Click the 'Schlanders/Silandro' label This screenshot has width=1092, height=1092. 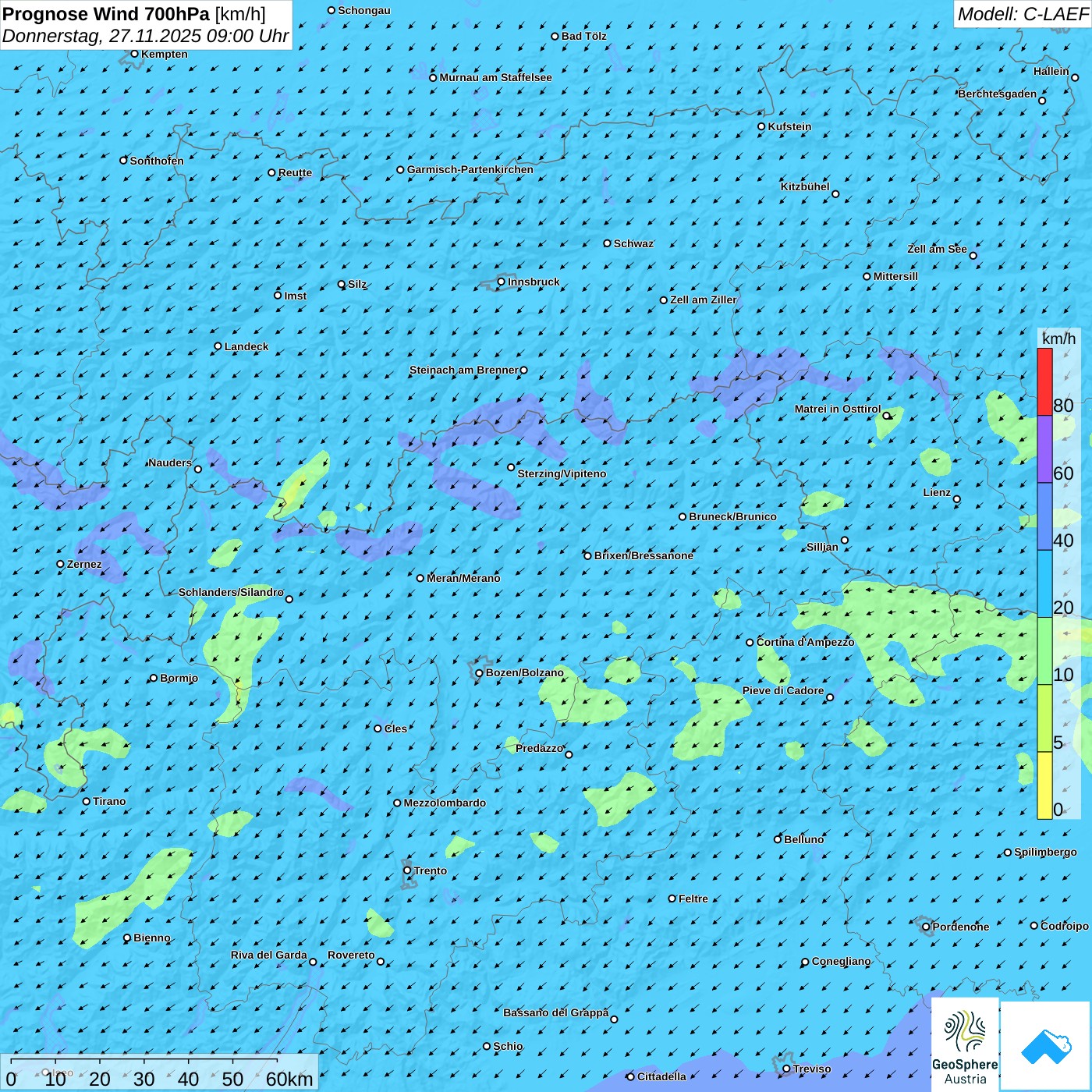coord(231,593)
